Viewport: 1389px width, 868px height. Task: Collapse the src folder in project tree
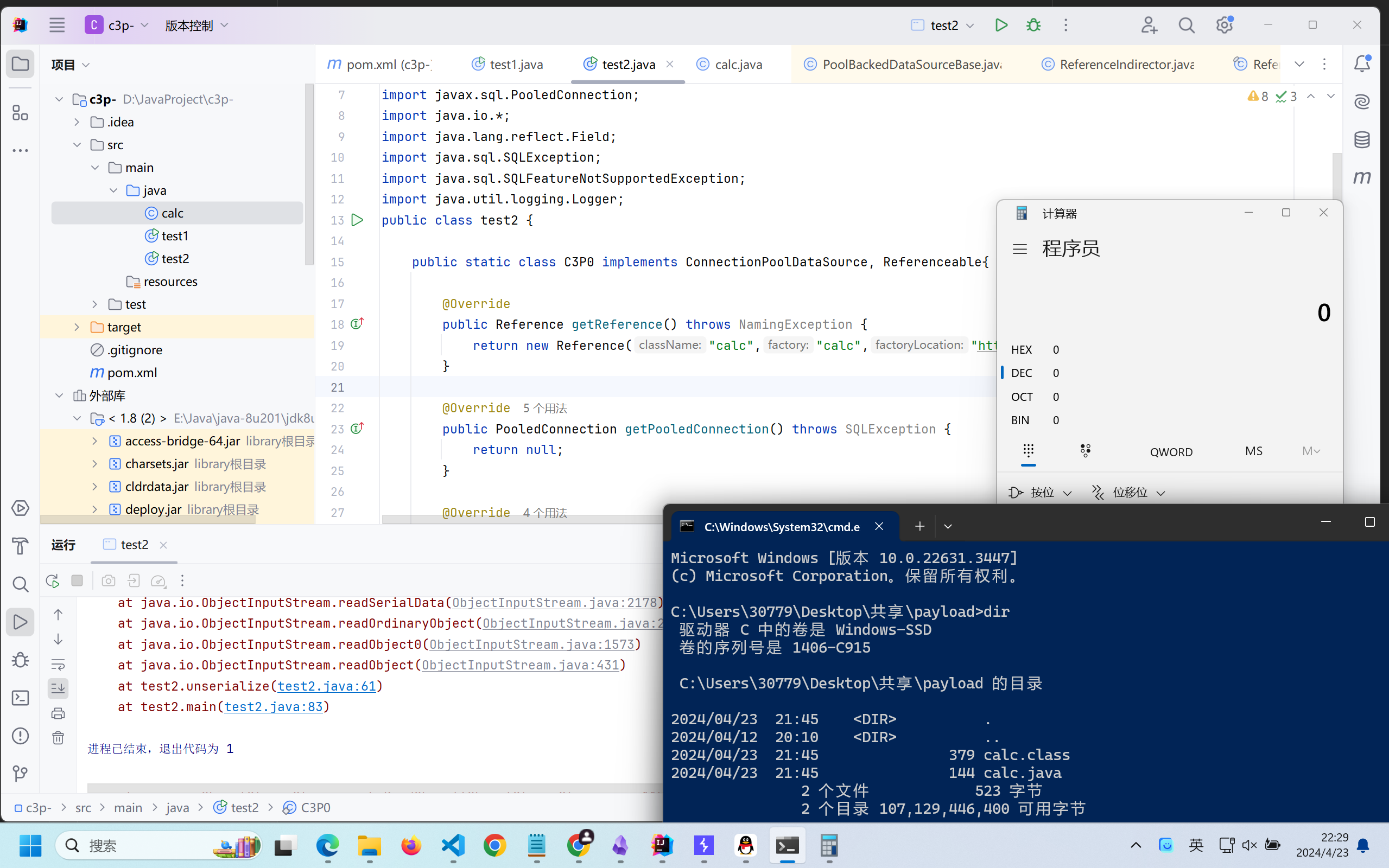(x=78, y=145)
